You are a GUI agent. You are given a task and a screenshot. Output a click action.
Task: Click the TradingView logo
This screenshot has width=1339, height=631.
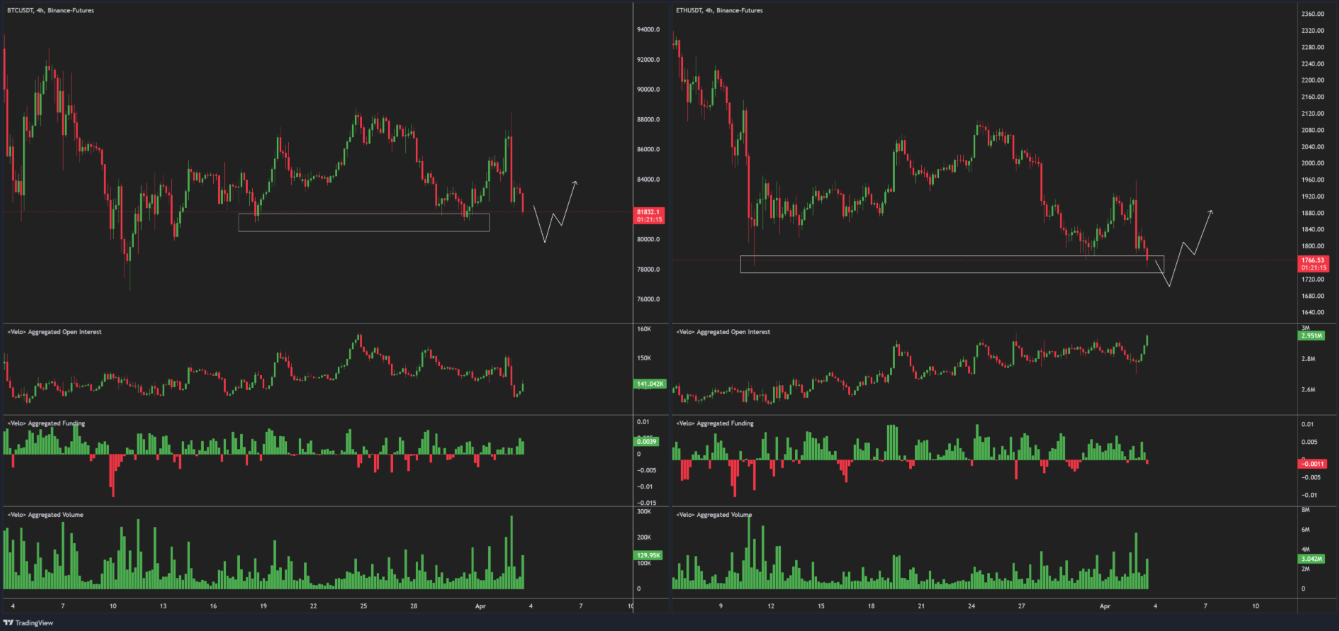(32, 620)
